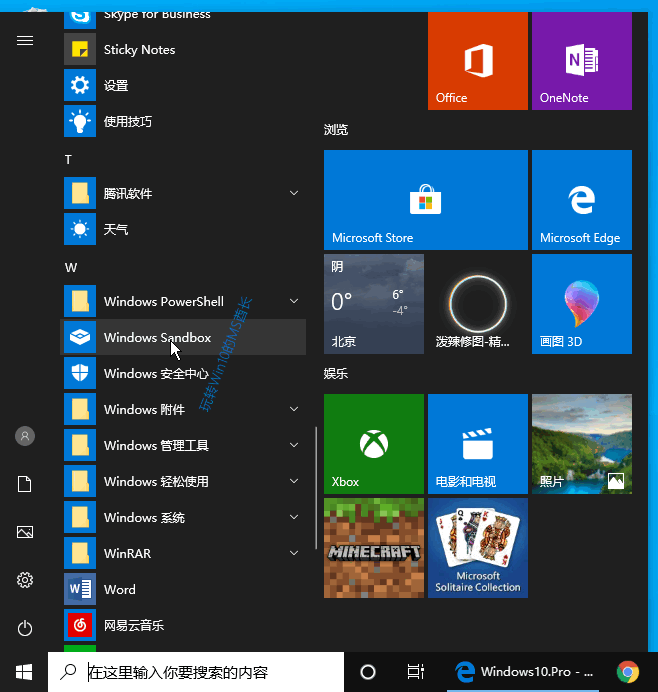Image resolution: width=658 pixels, height=692 pixels.
Task: Open the 设置 app in the list
Action: click(x=183, y=85)
